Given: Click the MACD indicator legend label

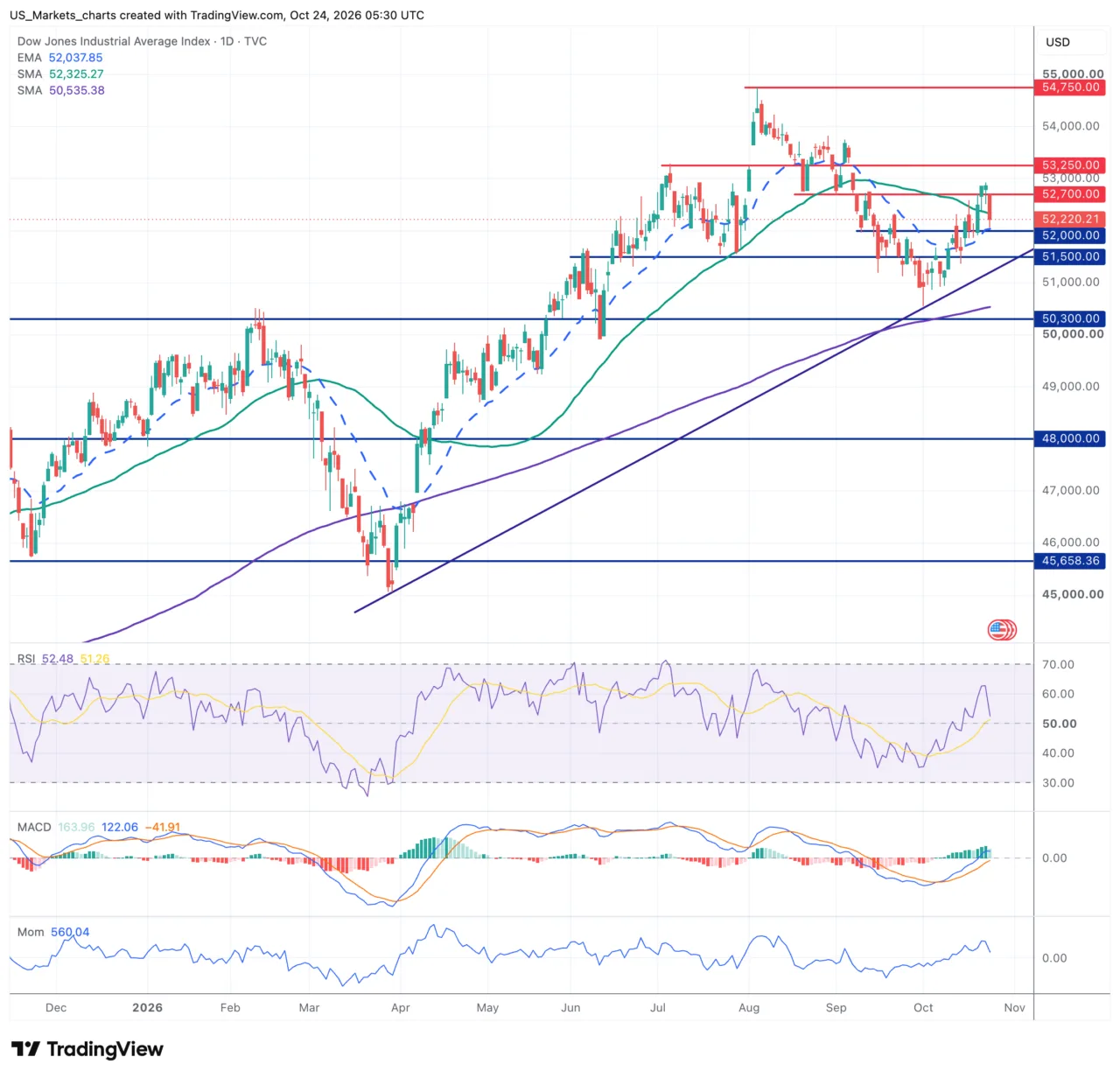Looking at the screenshot, I should (34, 827).
